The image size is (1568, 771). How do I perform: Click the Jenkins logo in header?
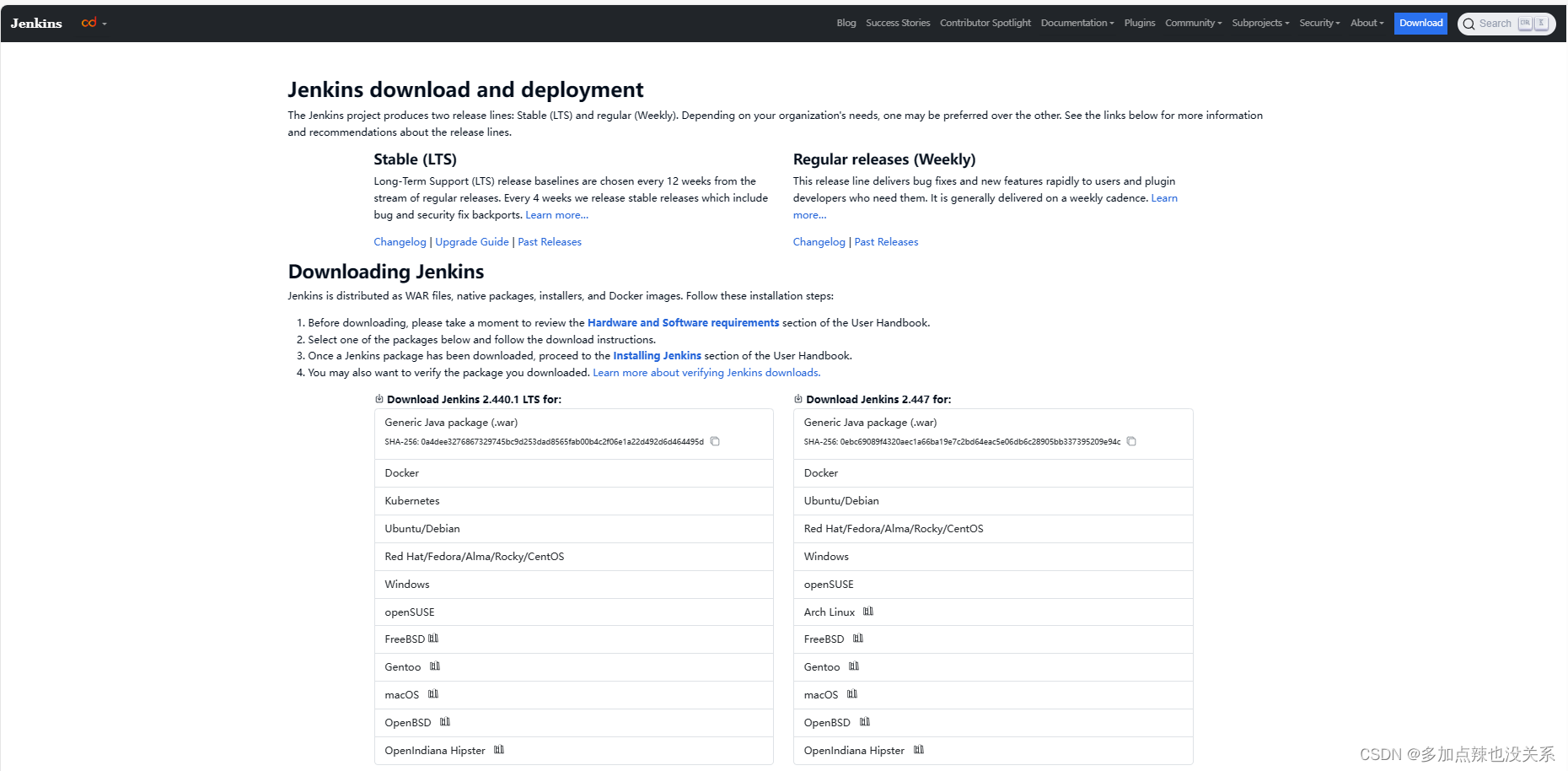click(36, 24)
